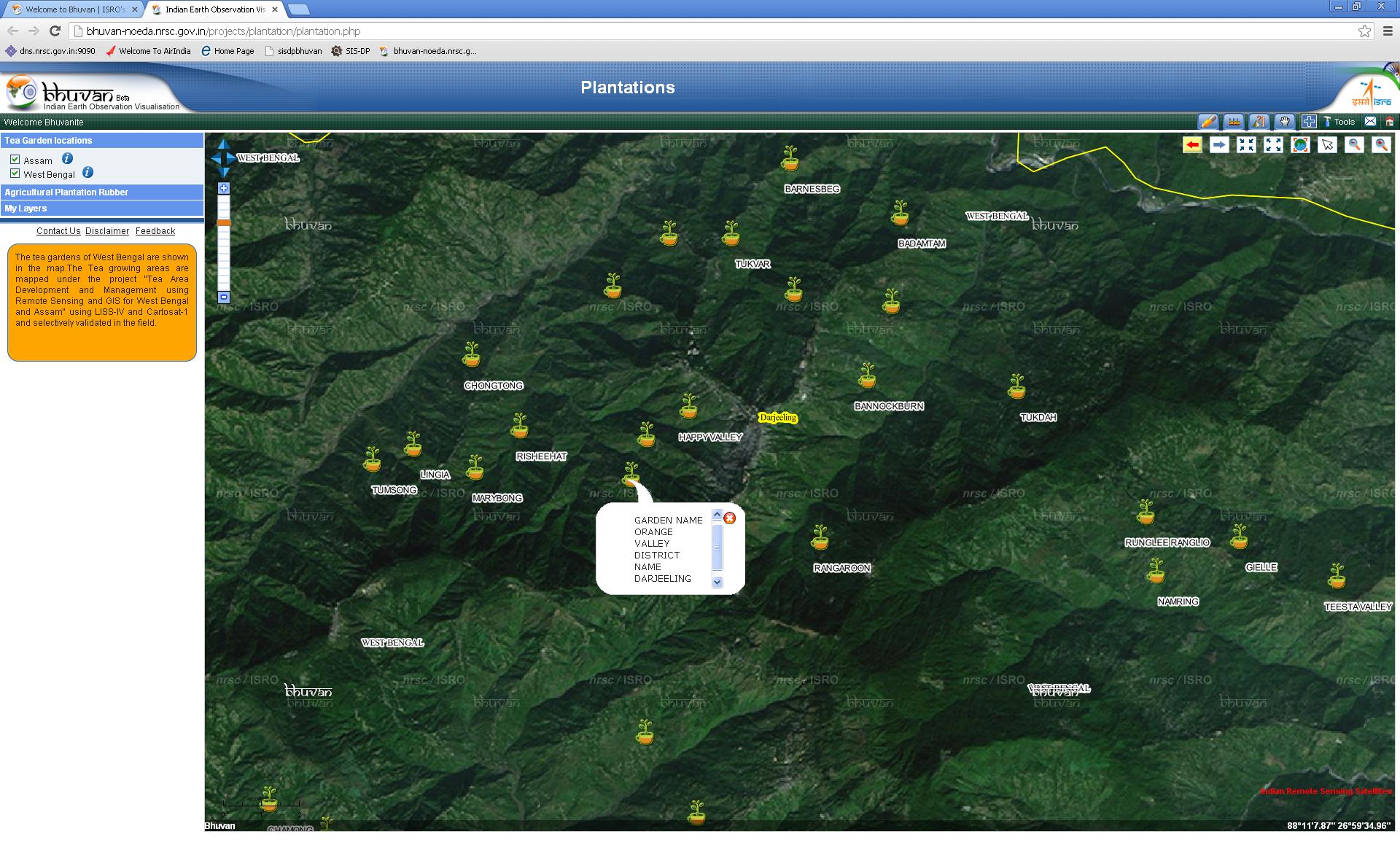The height and width of the screenshot is (853, 1400).
Task: Click the Tukdah tea garden marker
Action: 1017,386
